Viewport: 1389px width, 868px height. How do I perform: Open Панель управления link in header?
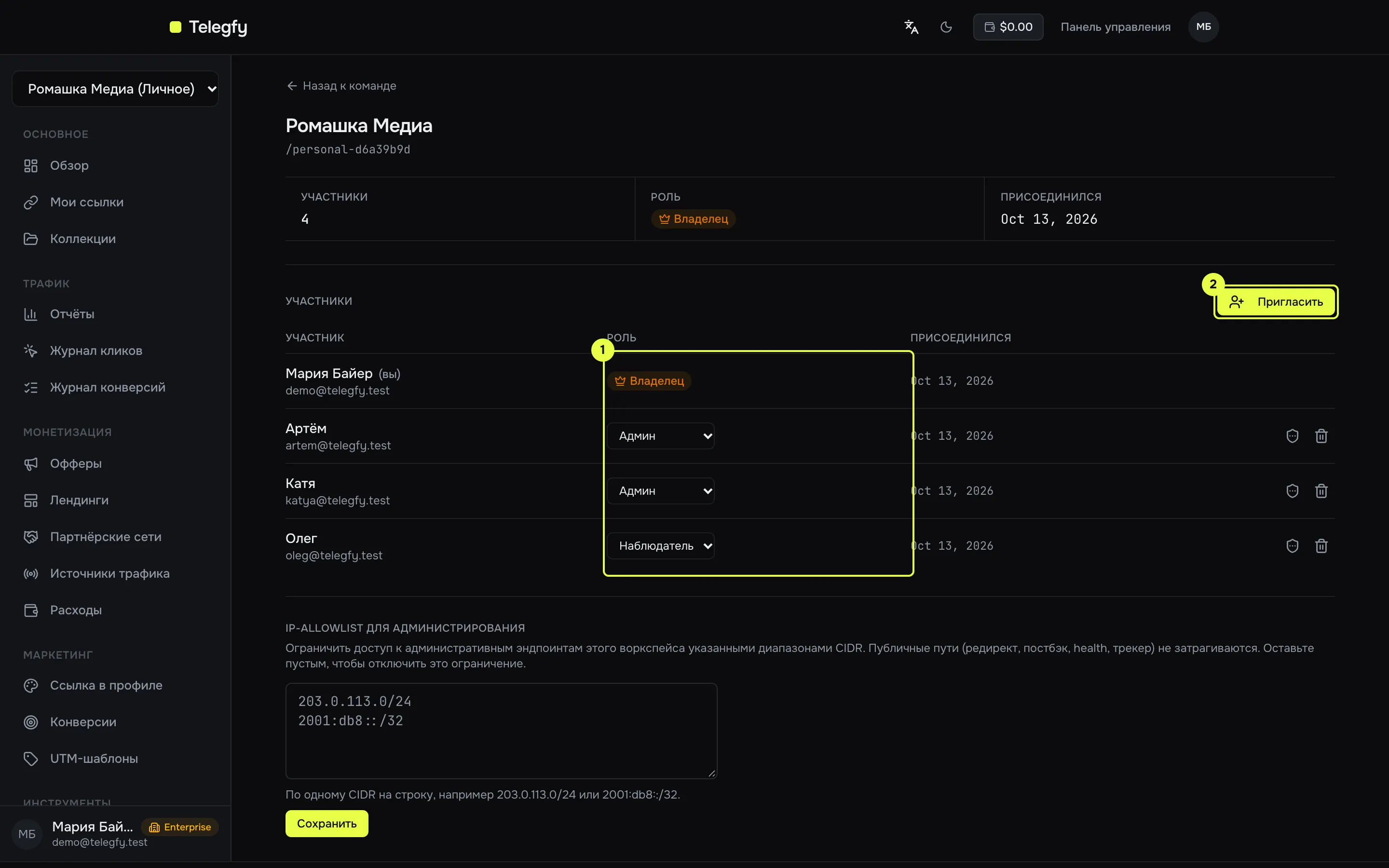pos(1115,27)
